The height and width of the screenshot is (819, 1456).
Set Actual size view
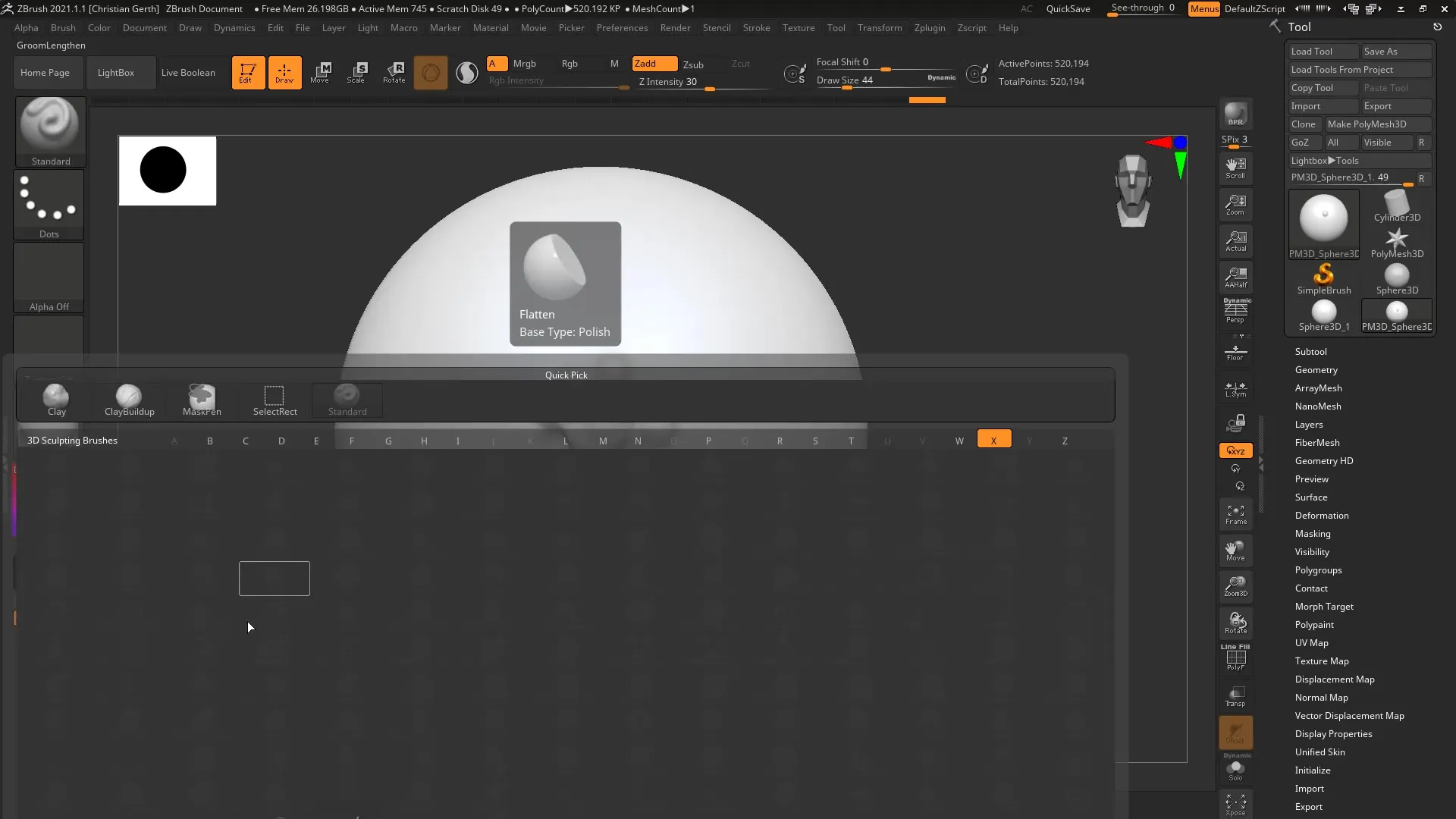(x=1235, y=241)
